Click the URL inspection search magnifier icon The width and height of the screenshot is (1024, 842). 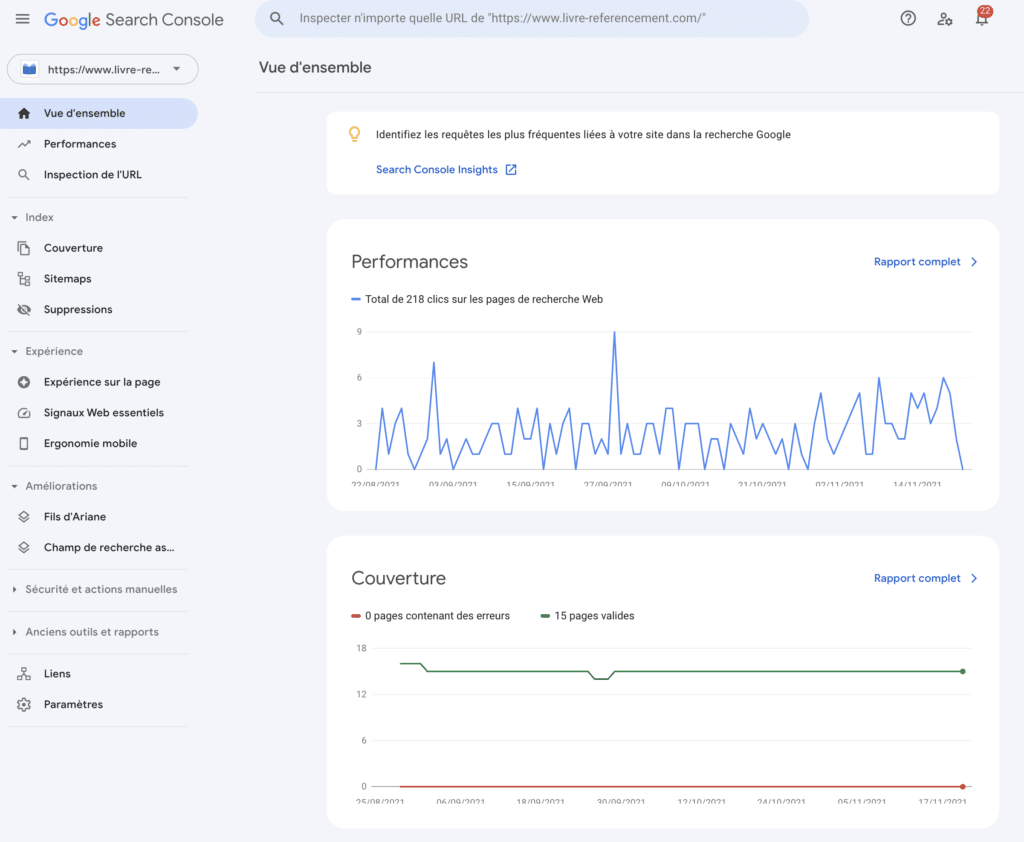click(277, 18)
